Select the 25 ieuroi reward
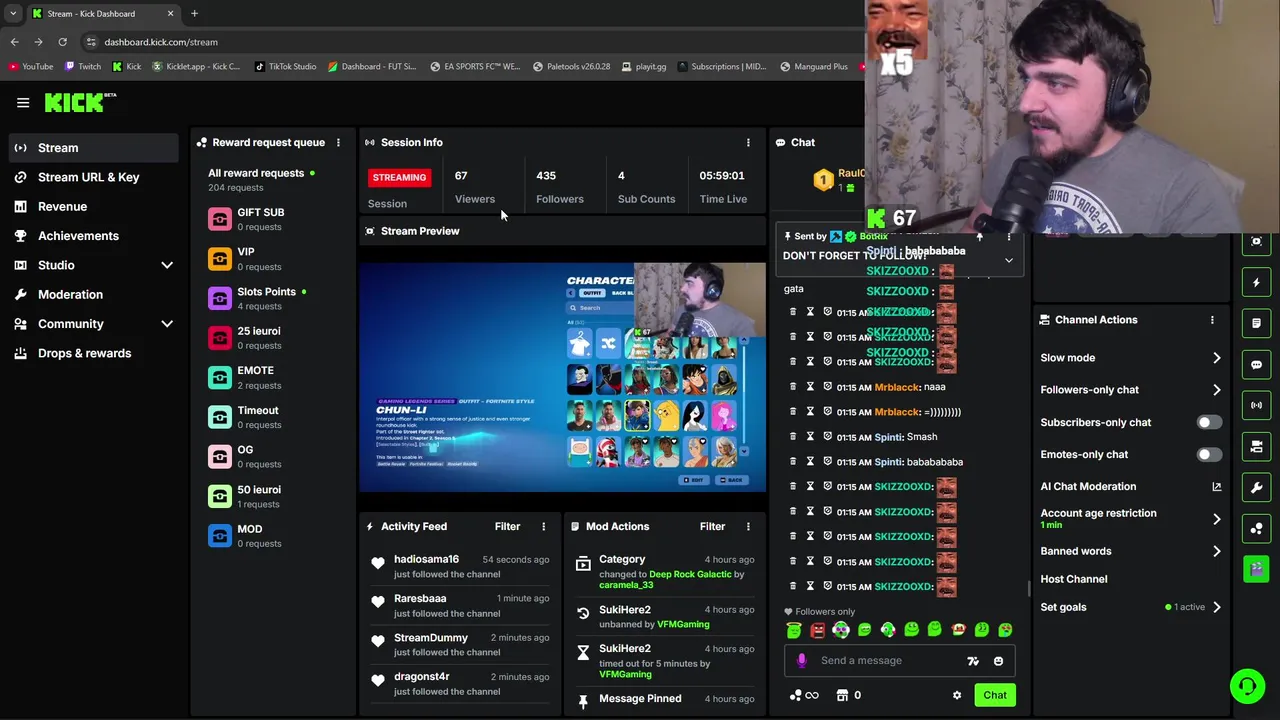Screen dimensions: 1280x720 pyautogui.click(x=272, y=338)
